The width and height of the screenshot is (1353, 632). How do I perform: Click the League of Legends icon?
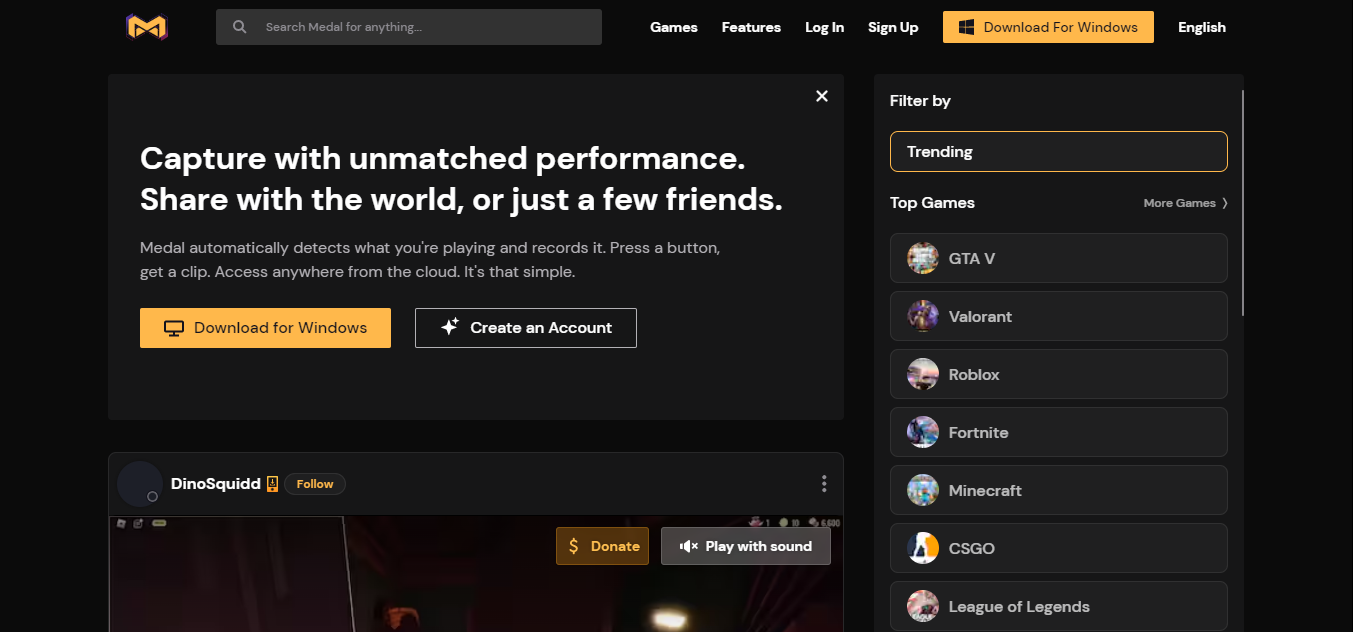(923, 606)
